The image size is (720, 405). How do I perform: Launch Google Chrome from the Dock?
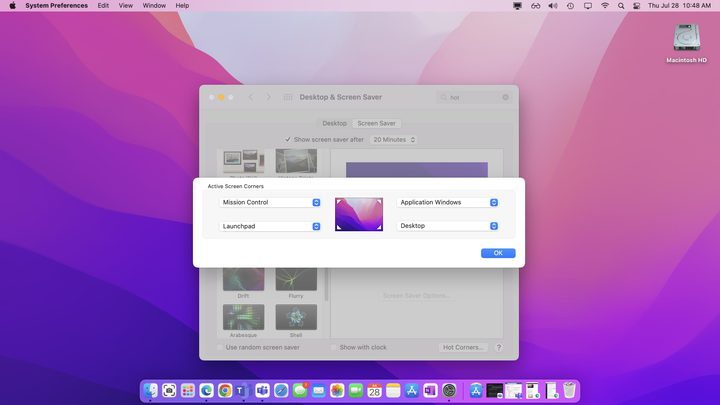(x=225, y=390)
